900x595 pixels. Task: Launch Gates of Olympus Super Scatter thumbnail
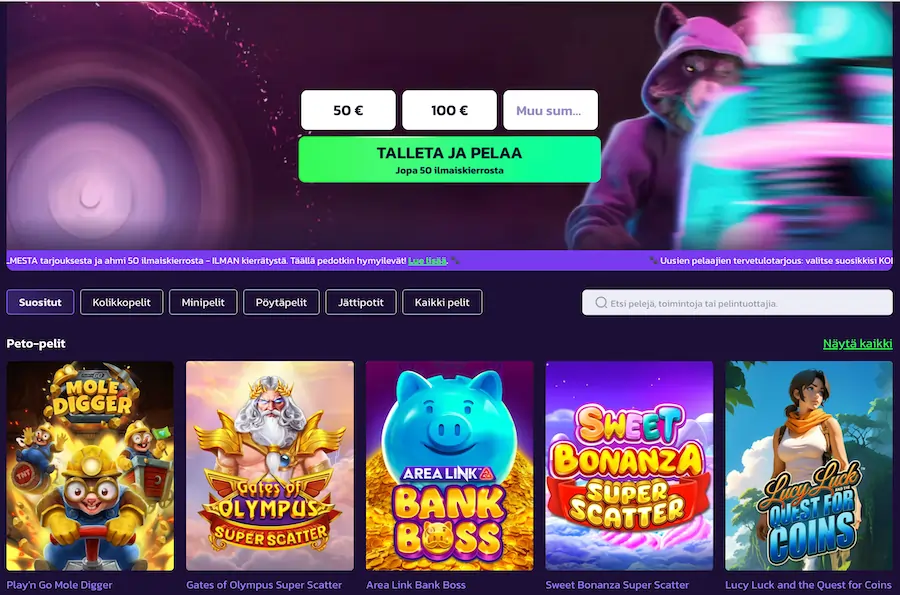point(270,466)
